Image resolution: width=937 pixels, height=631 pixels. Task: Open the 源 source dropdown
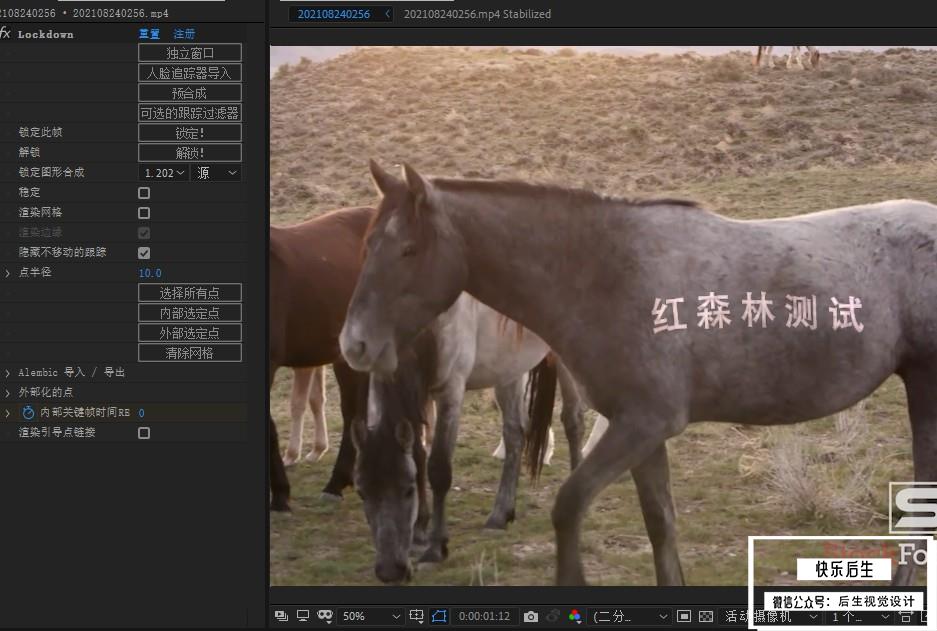(217, 173)
